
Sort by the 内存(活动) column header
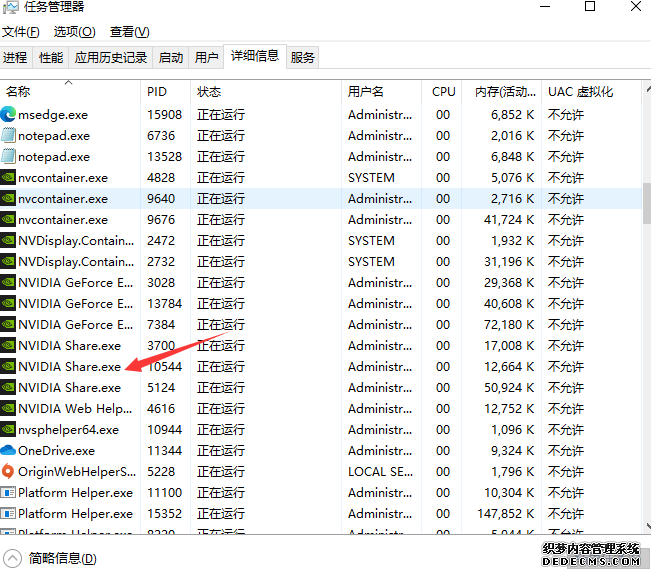(x=502, y=91)
